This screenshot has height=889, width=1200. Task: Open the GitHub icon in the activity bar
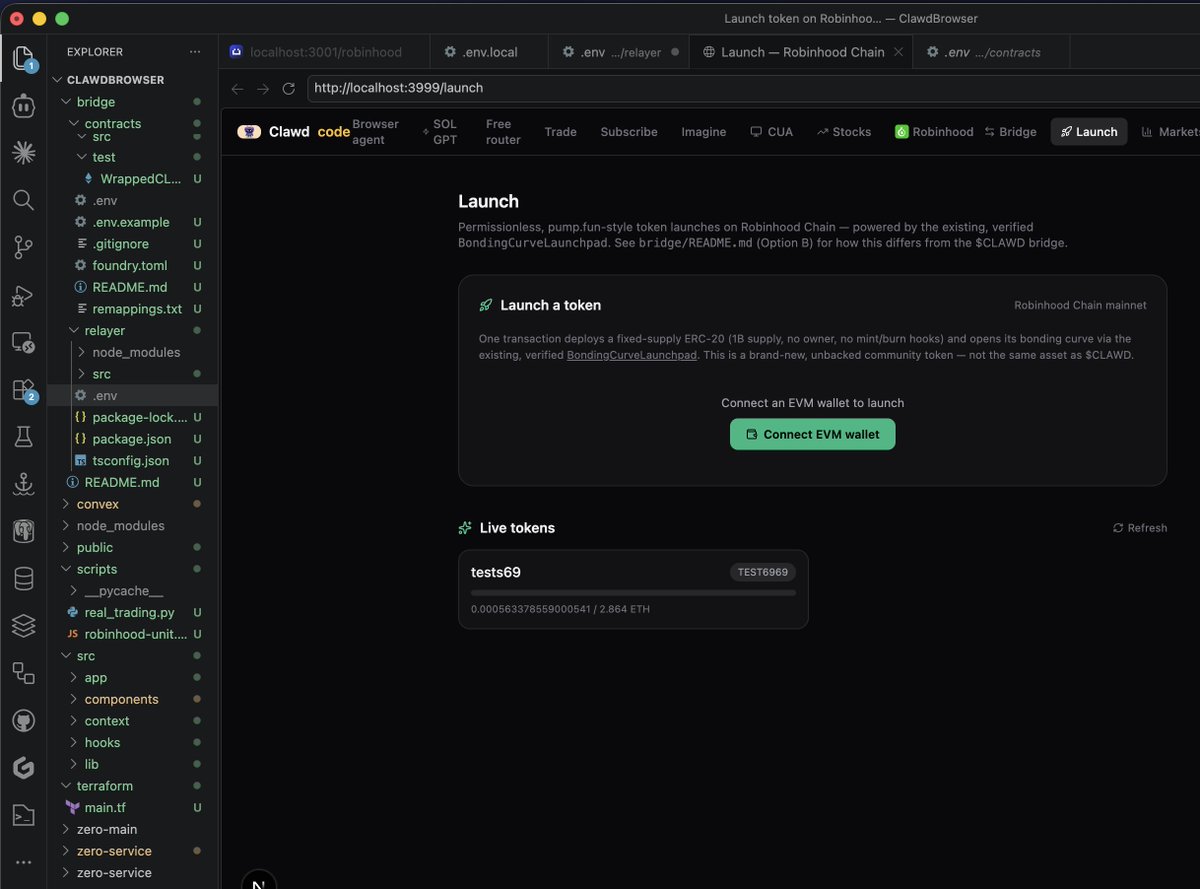point(23,721)
